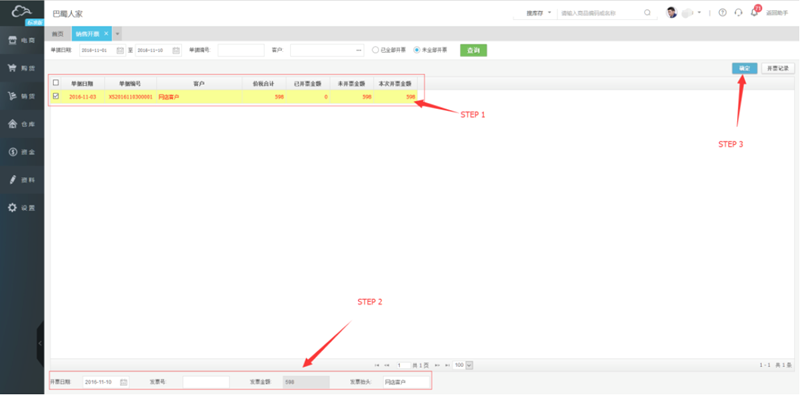
Task: Switch to the 首页 tab
Action: 58,34
